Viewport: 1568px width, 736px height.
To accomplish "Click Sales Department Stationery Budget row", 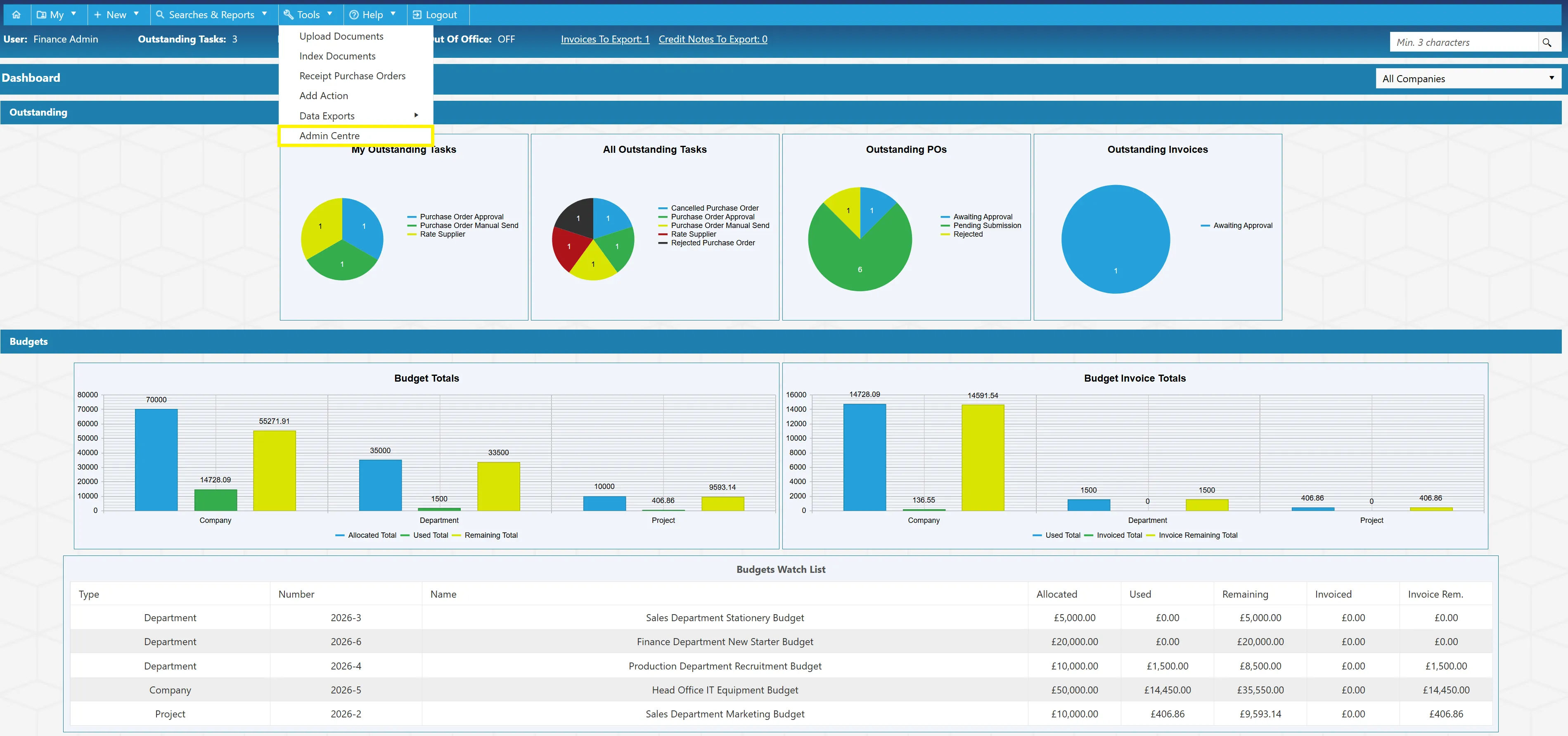I will tap(781, 618).
